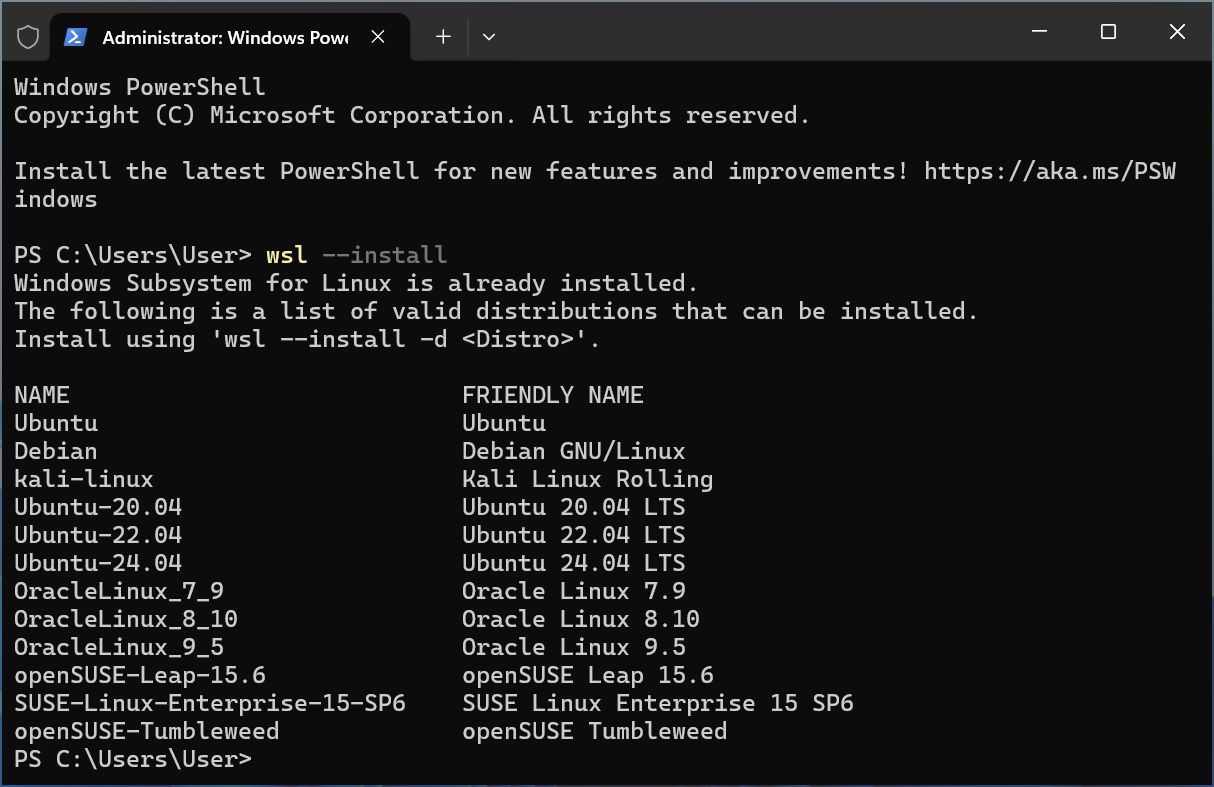Click the minimize icon in the title bar
The height and width of the screenshot is (787, 1214).
1038,32
